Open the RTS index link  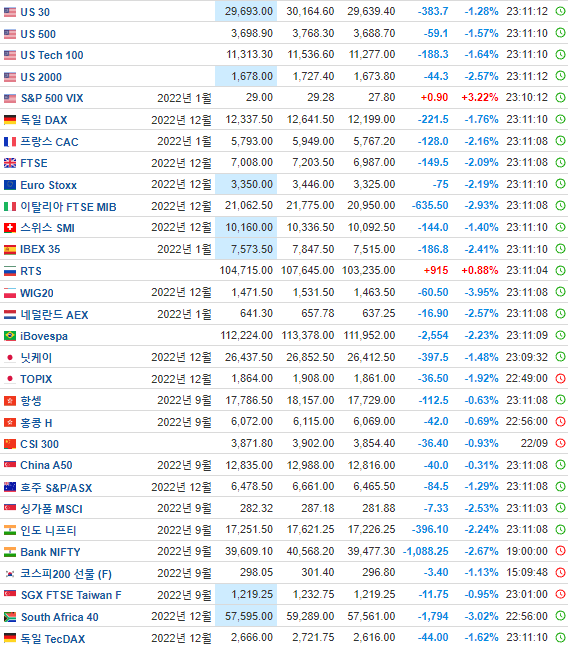[31, 271]
